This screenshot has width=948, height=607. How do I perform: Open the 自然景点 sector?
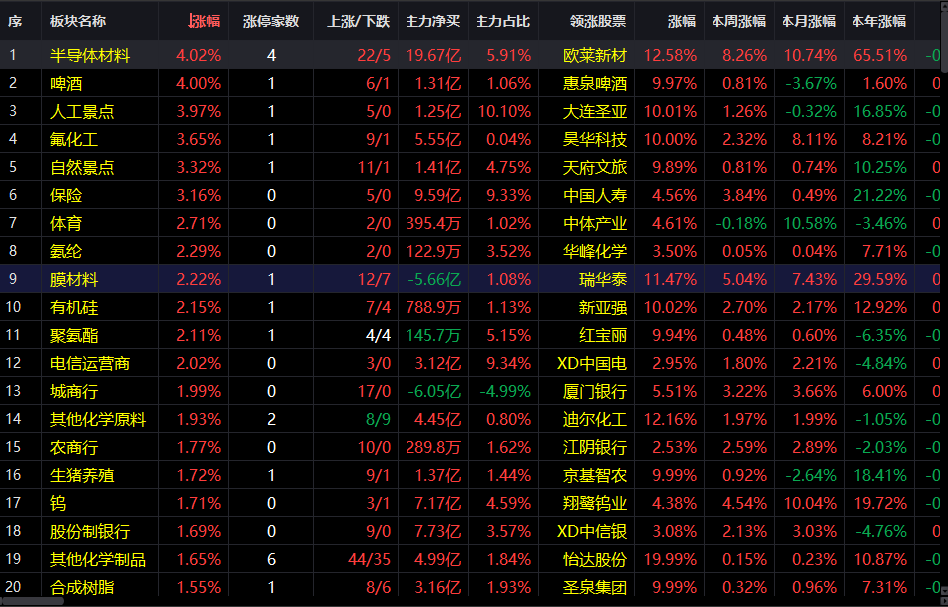82,167
